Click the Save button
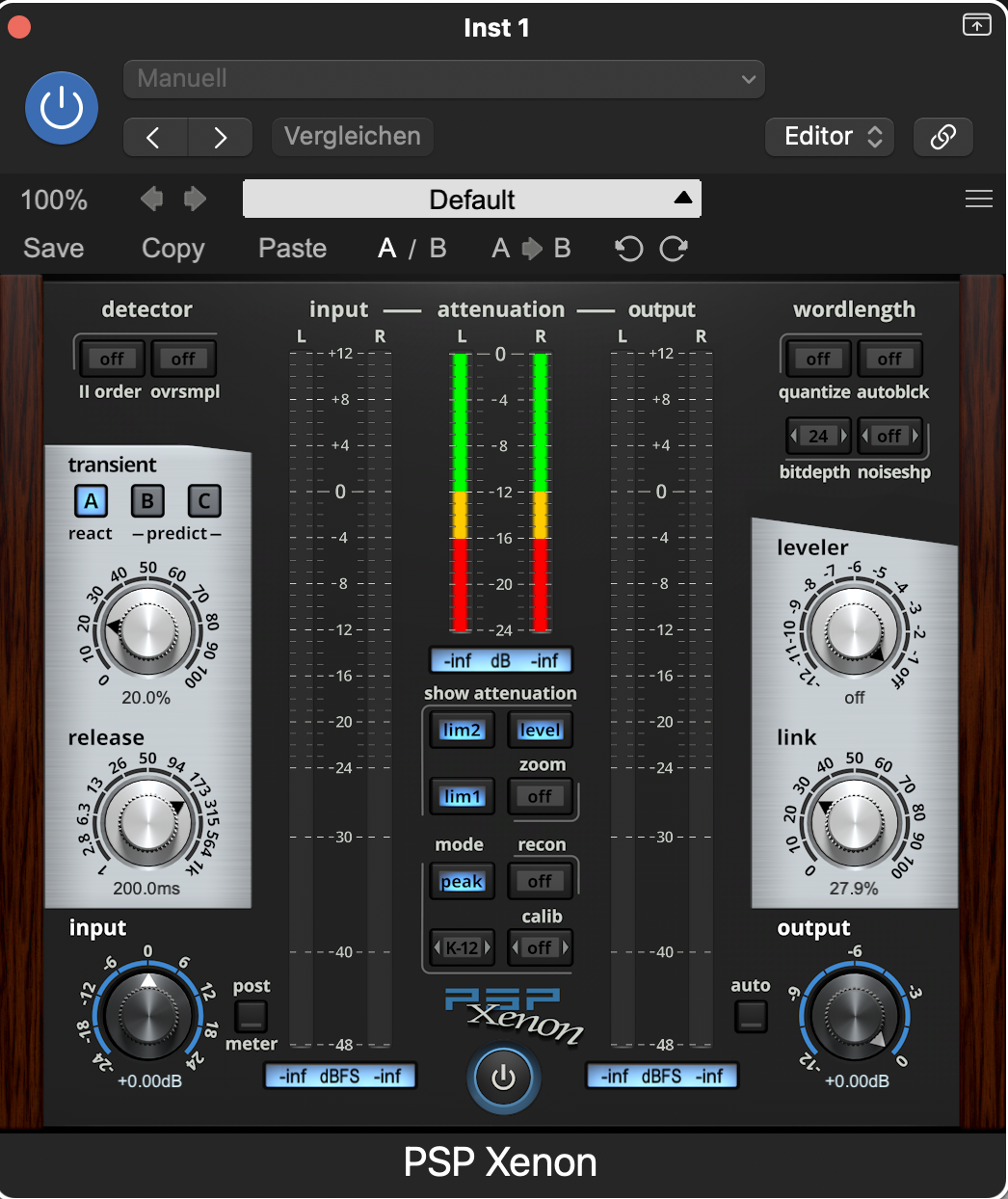Viewport: 1008px width, 1199px height. 54,249
